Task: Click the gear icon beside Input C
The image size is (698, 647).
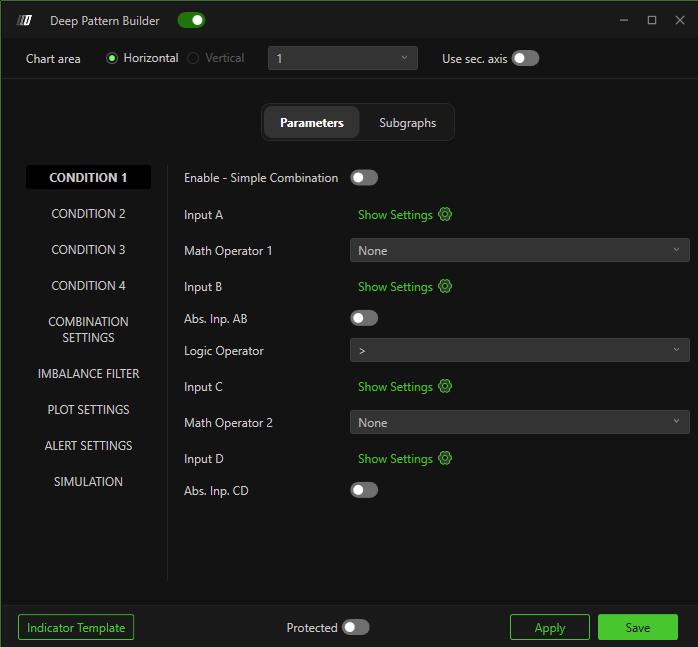Action: (445, 387)
